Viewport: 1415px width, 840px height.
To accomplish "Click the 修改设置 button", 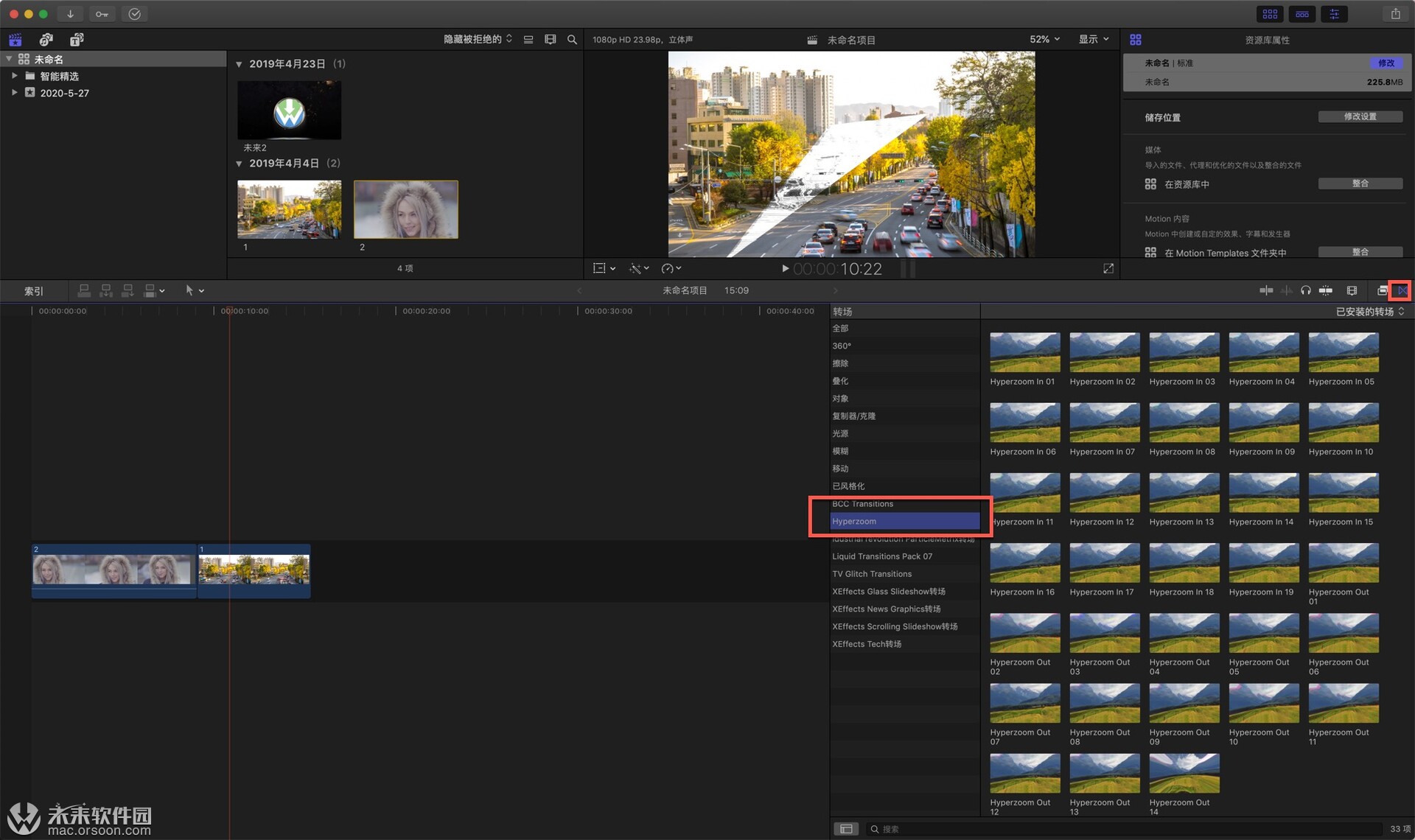I will pyautogui.click(x=1360, y=116).
